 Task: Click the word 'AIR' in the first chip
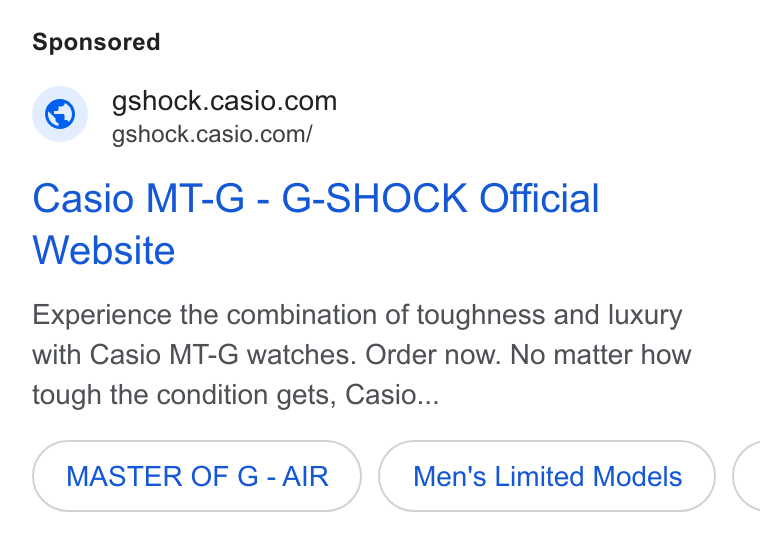pos(306,476)
